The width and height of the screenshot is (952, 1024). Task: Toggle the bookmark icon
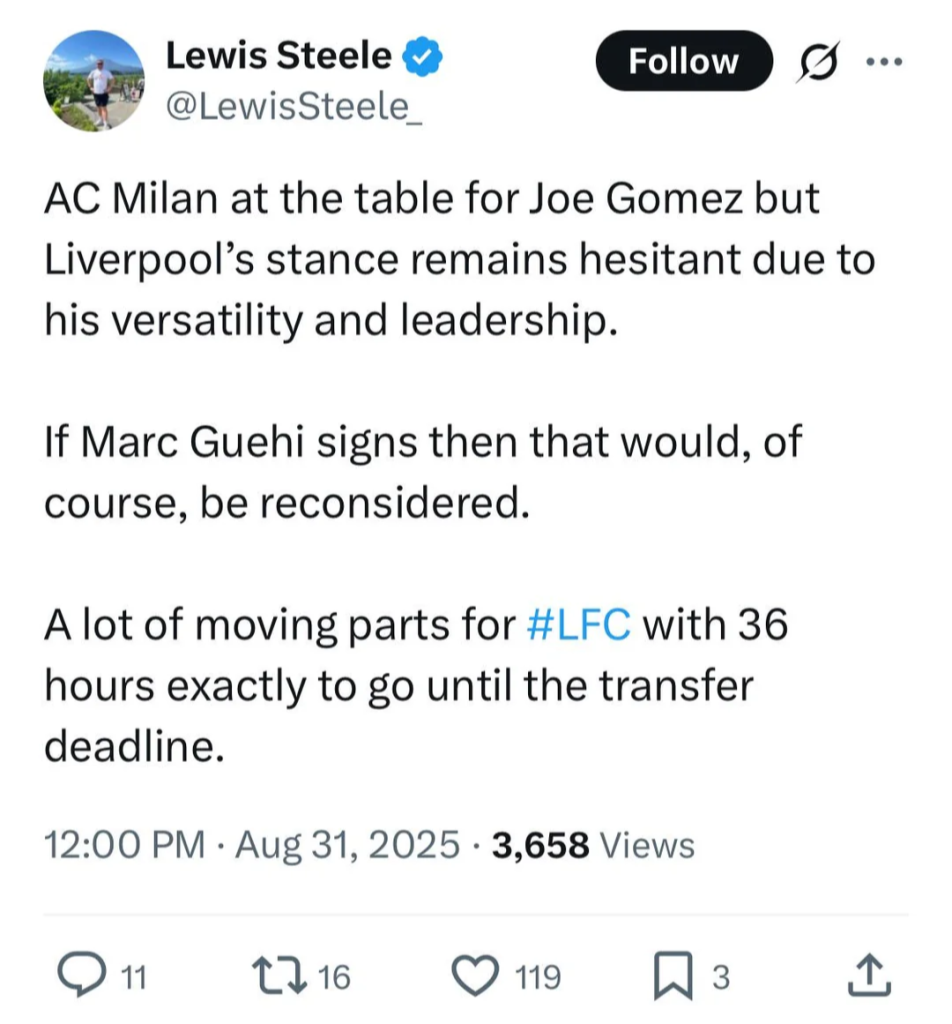[674, 976]
